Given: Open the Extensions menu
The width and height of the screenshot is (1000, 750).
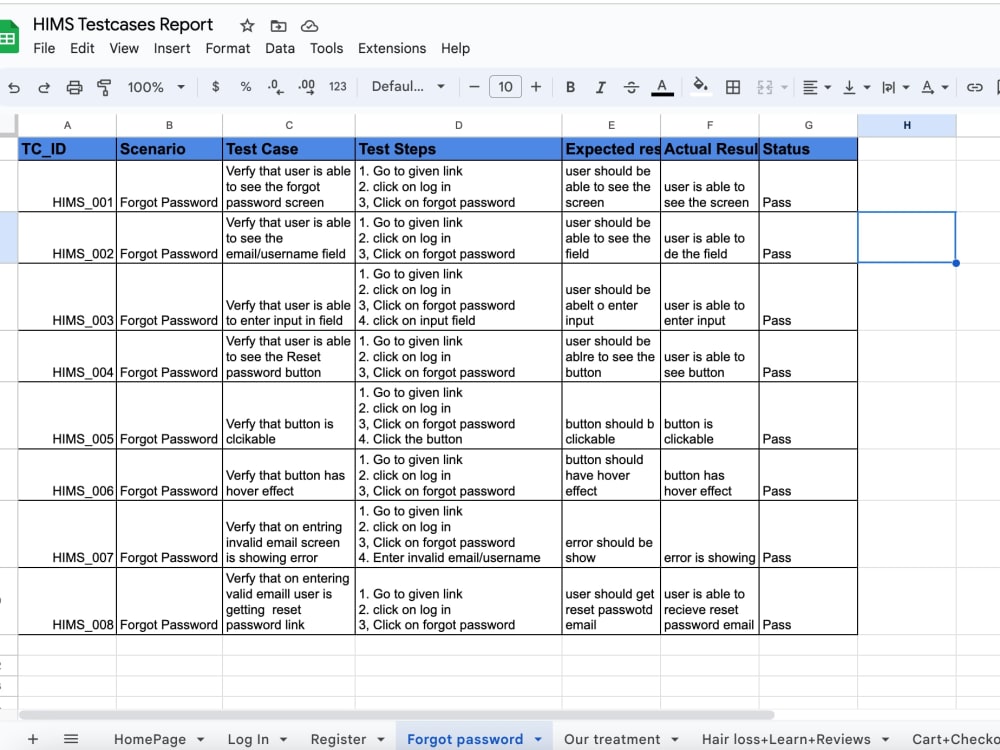Looking at the screenshot, I should point(392,48).
